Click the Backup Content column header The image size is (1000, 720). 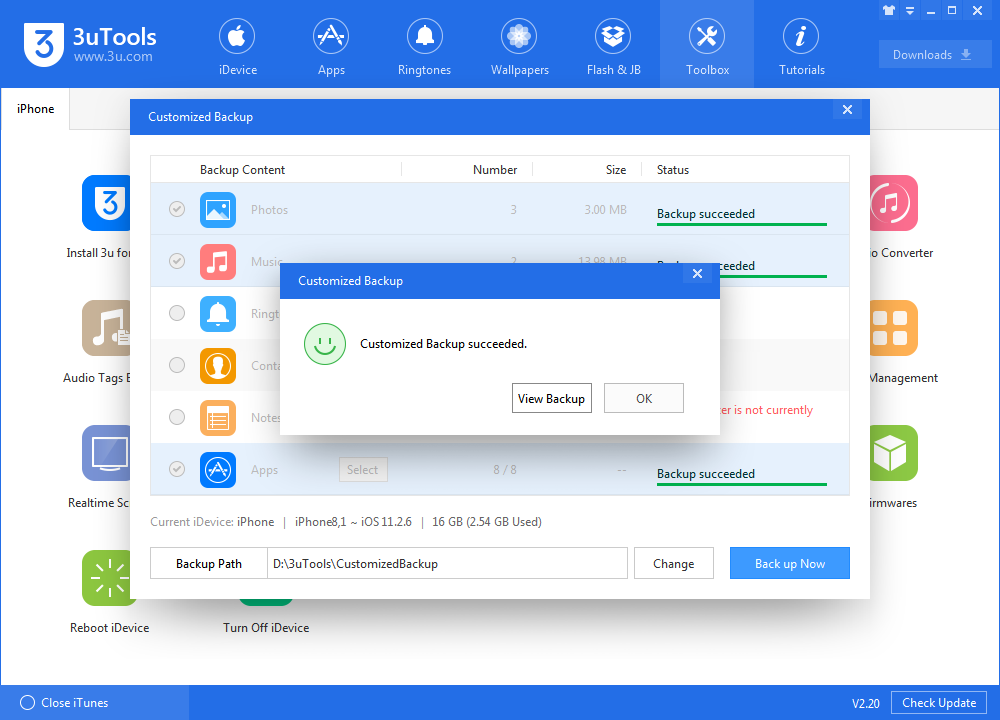242,170
